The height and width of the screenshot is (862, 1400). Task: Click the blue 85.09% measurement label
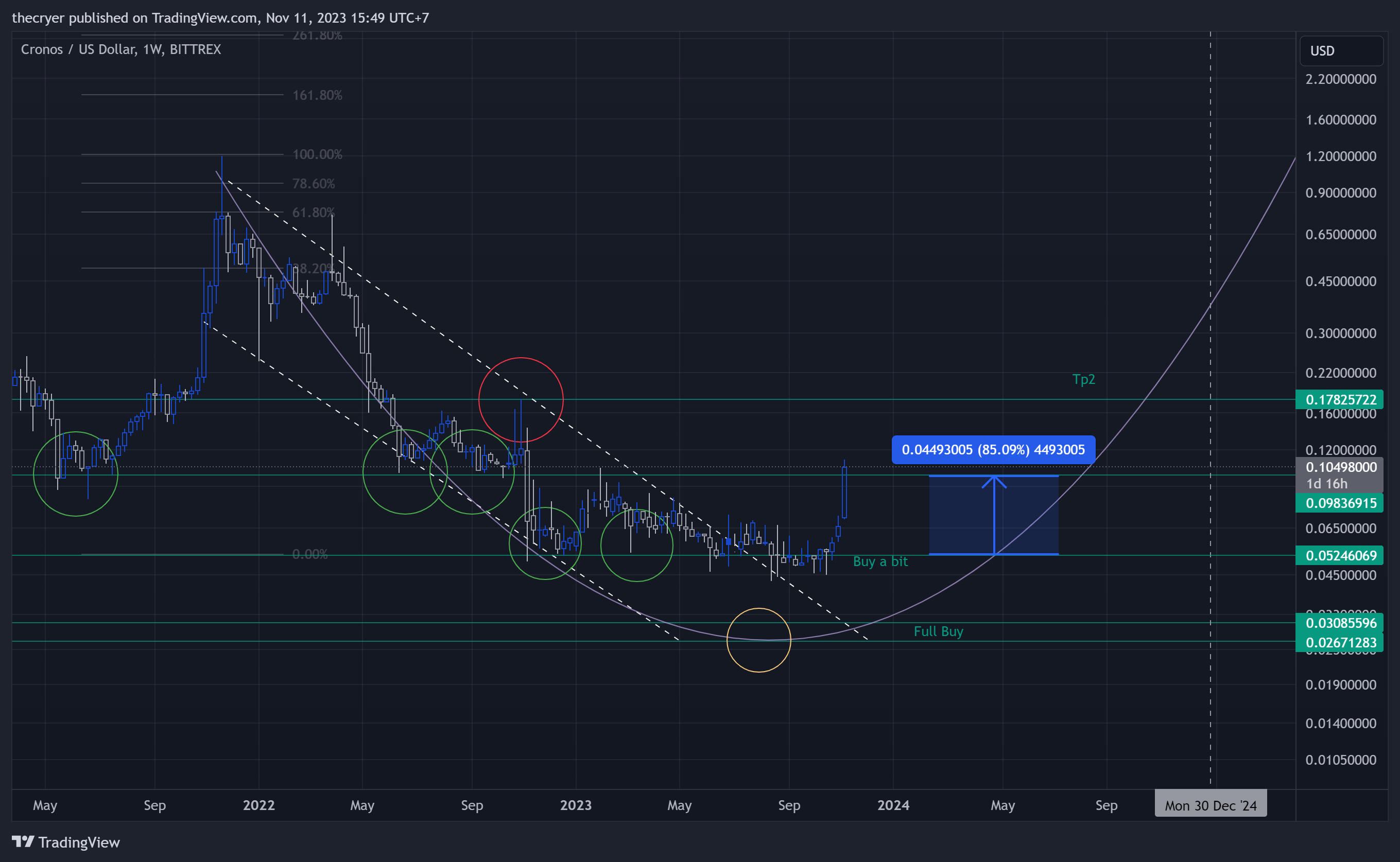pos(993,449)
